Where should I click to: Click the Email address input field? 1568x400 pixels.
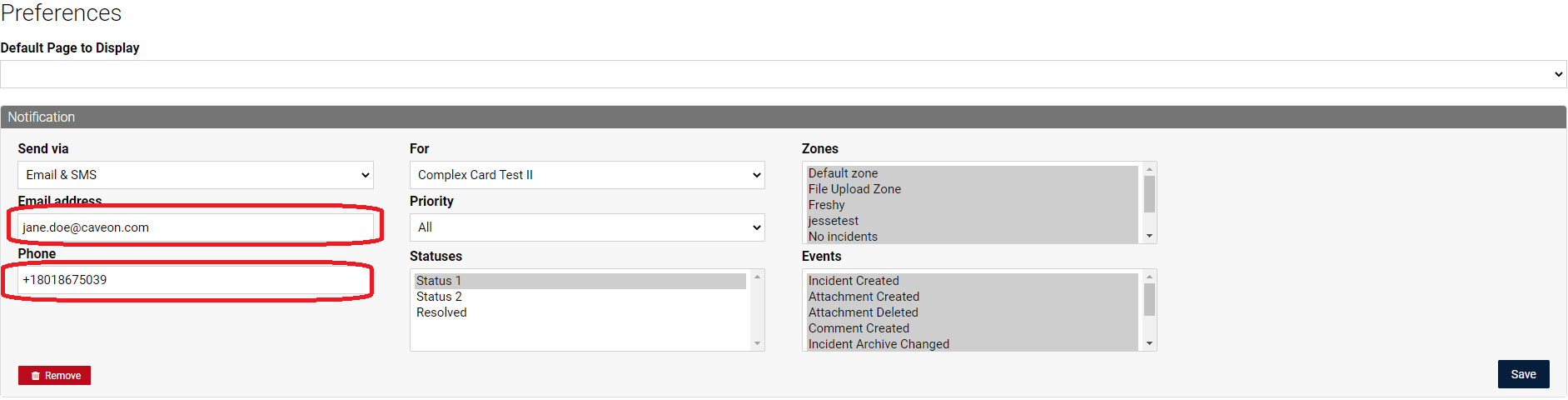pyautogui.click(x=196, y=227)
